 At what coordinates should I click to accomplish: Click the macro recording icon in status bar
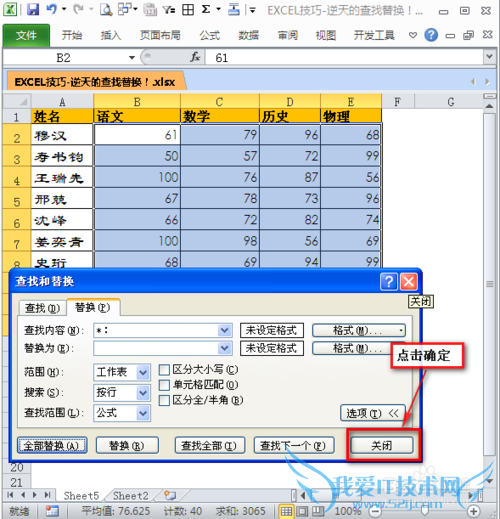[52, 511]
